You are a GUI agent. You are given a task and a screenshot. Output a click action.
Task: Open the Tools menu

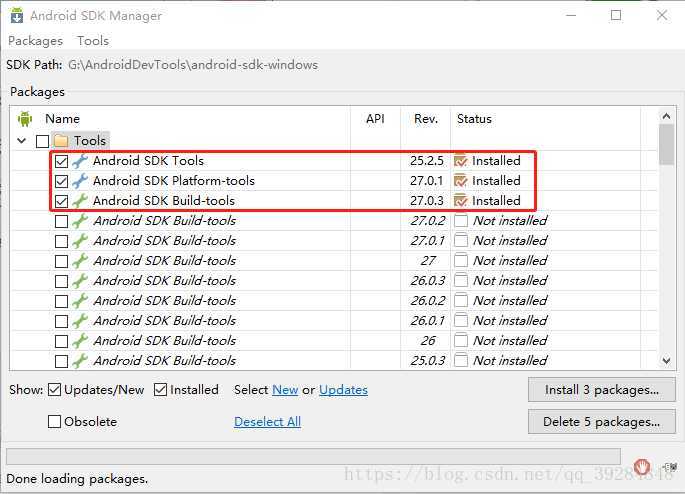(x=93, y=41)
